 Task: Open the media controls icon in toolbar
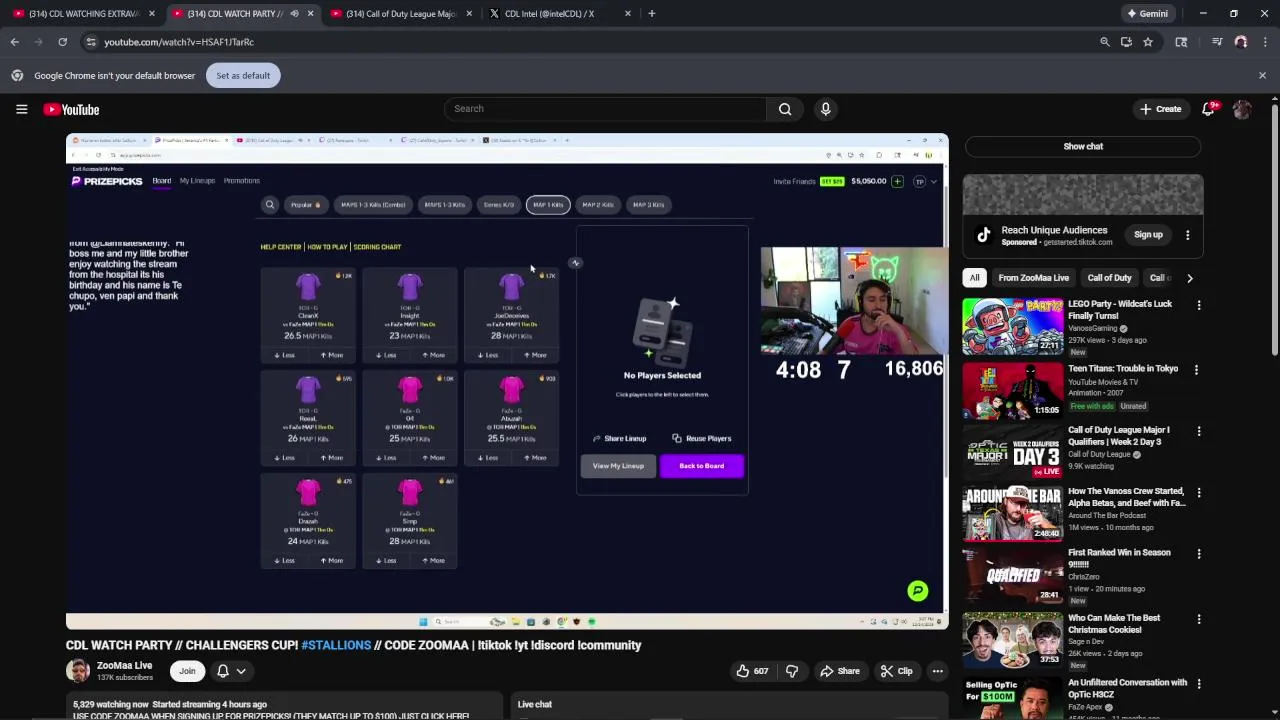tap(1217, 42)
